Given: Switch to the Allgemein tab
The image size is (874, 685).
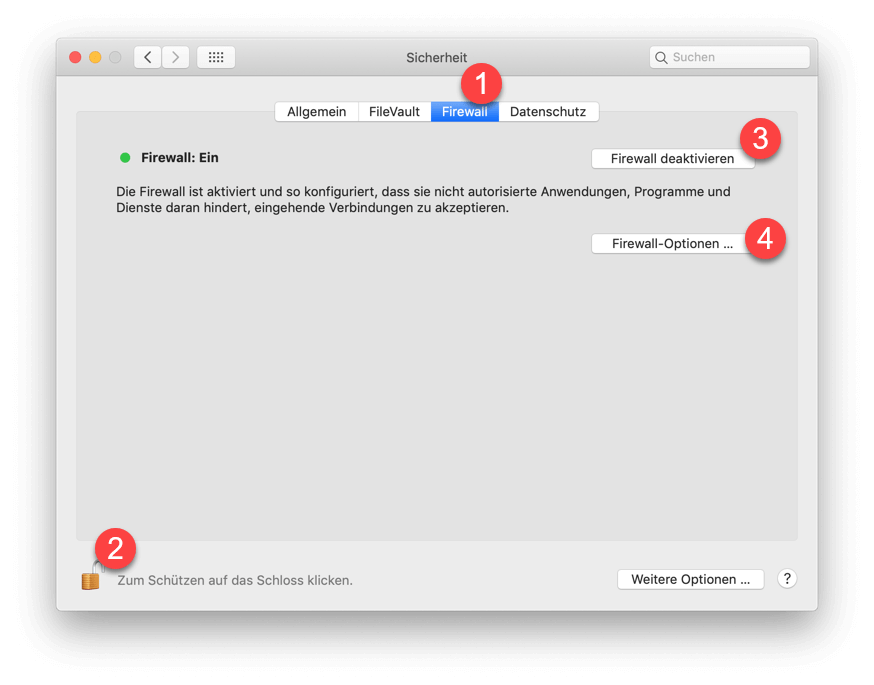Looking at the screenshot, I should [x=316, y=111].
